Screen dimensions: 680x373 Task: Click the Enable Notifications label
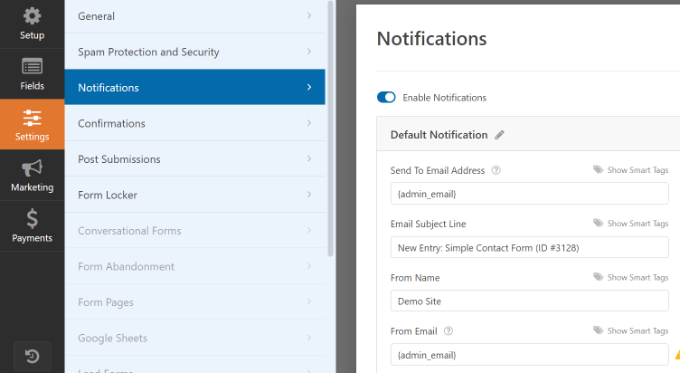pyautogui.click(x=445, y=98)
